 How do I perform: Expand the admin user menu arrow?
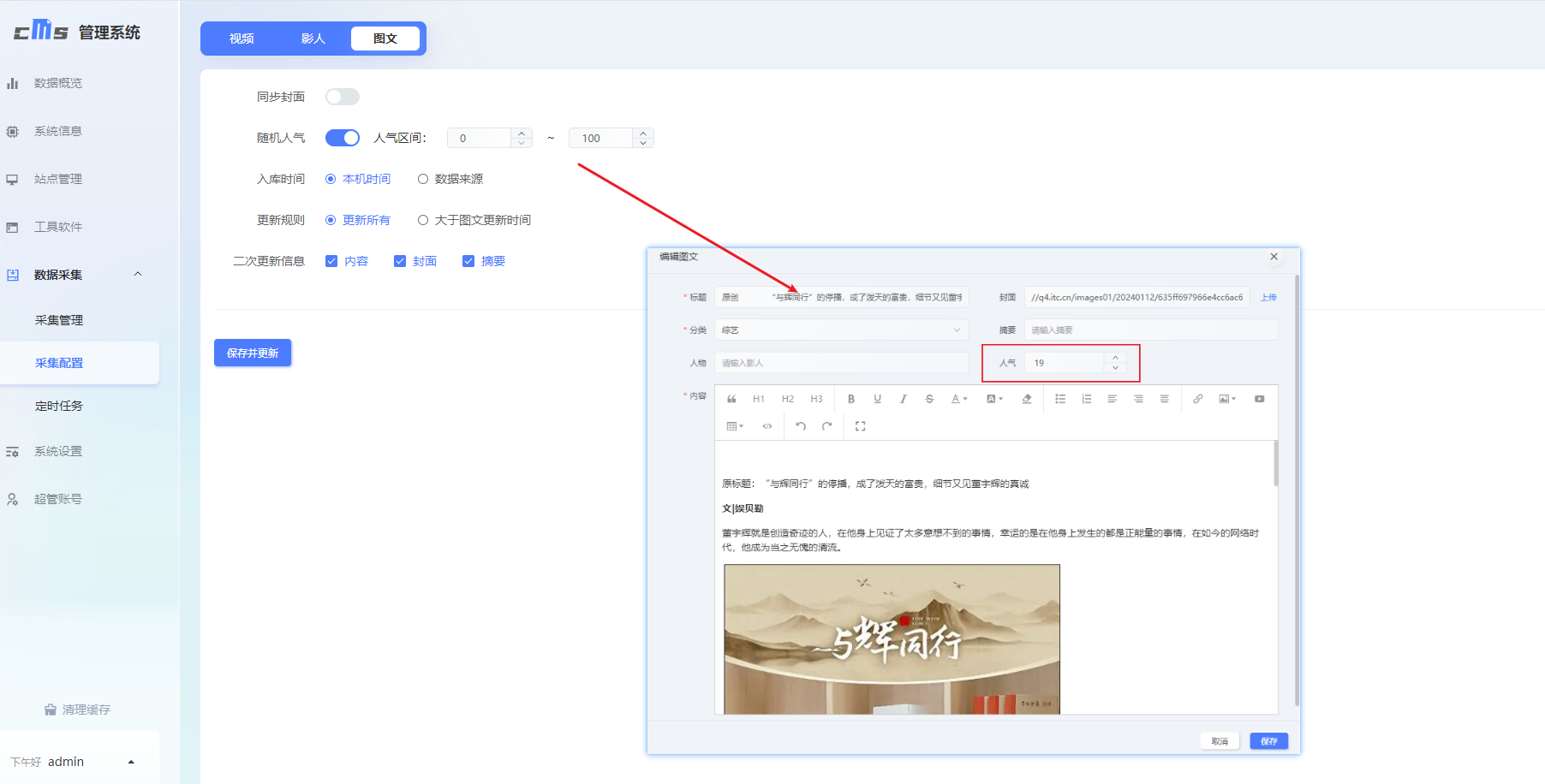point(131,762)
